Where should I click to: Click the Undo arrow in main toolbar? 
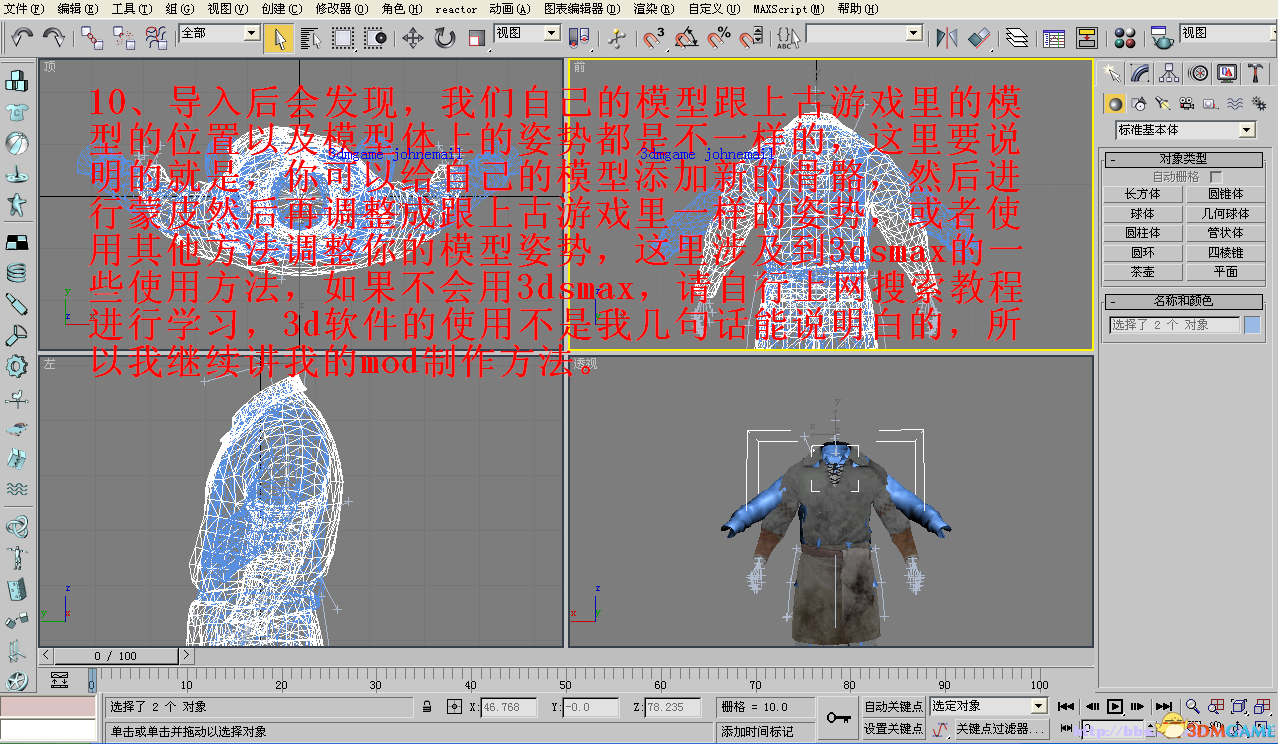coord(22,38)
